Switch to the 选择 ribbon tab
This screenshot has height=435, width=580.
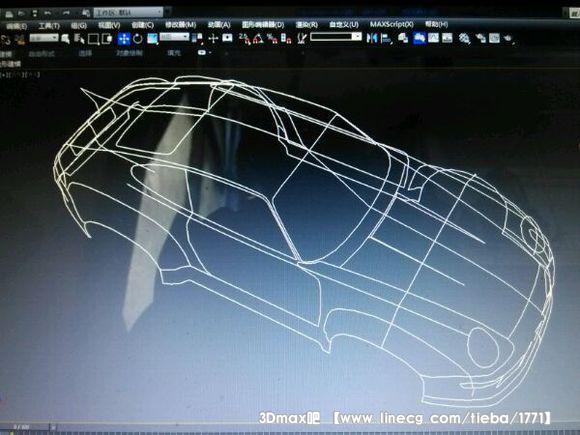coord(85,53)
